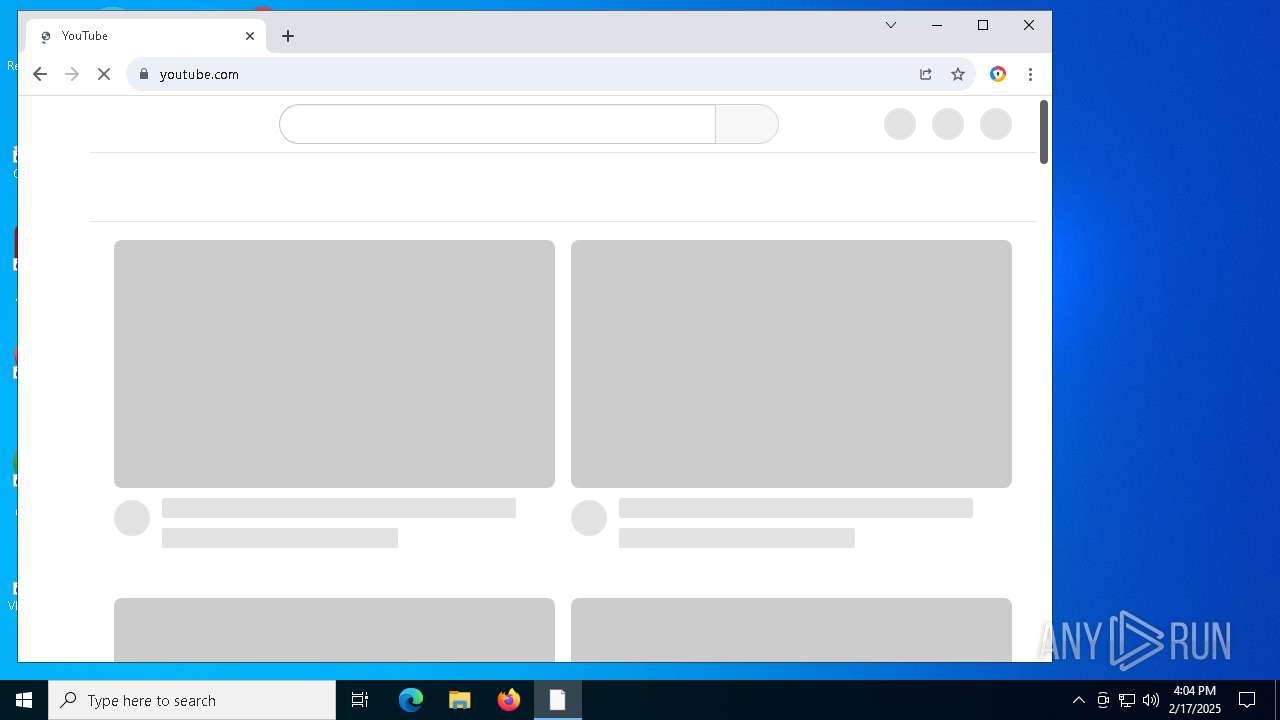
Task: Bookmark this page with the star
Action: click(958, 74)
